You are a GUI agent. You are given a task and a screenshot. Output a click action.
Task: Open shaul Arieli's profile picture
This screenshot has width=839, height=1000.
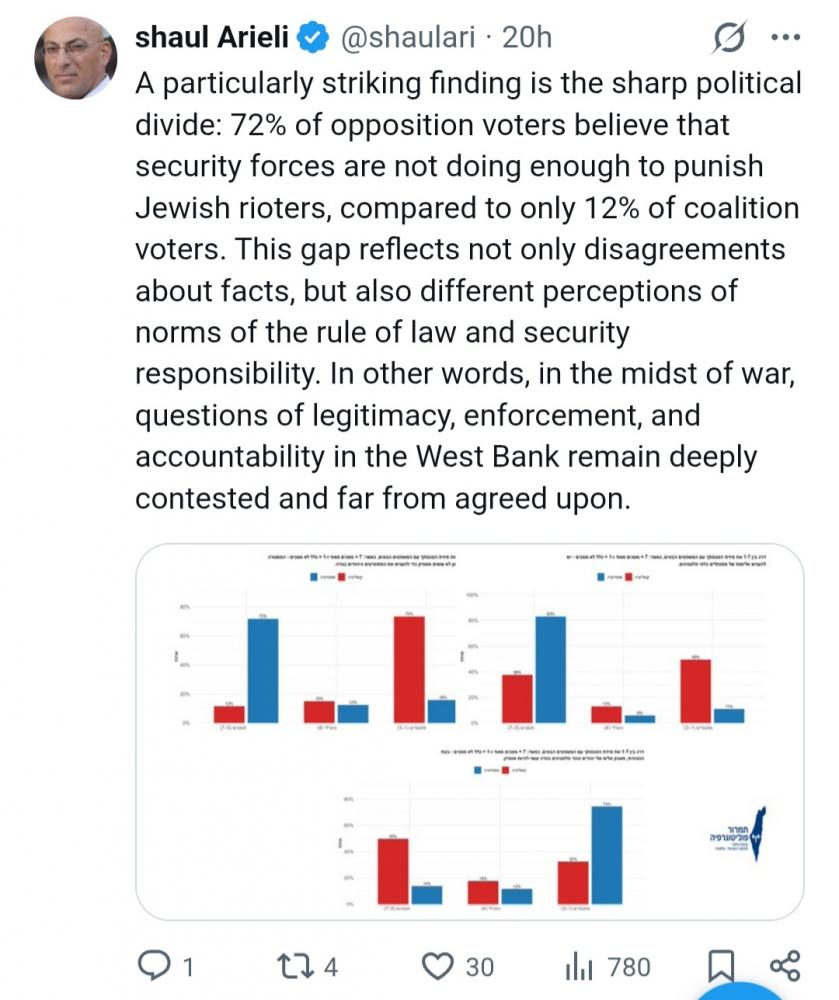73,58
